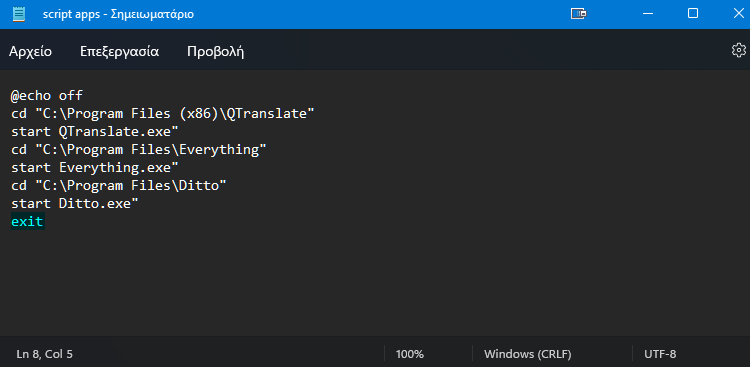
Task: Click the UTF-8 encoding indicator
Action: click(x=660, y=354)
